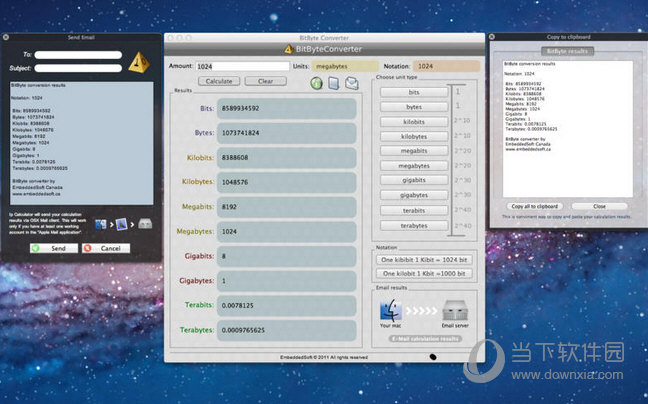Select the bytes unit type
Image resolution: width=648 pixels, height=404 pixels.
414,107
